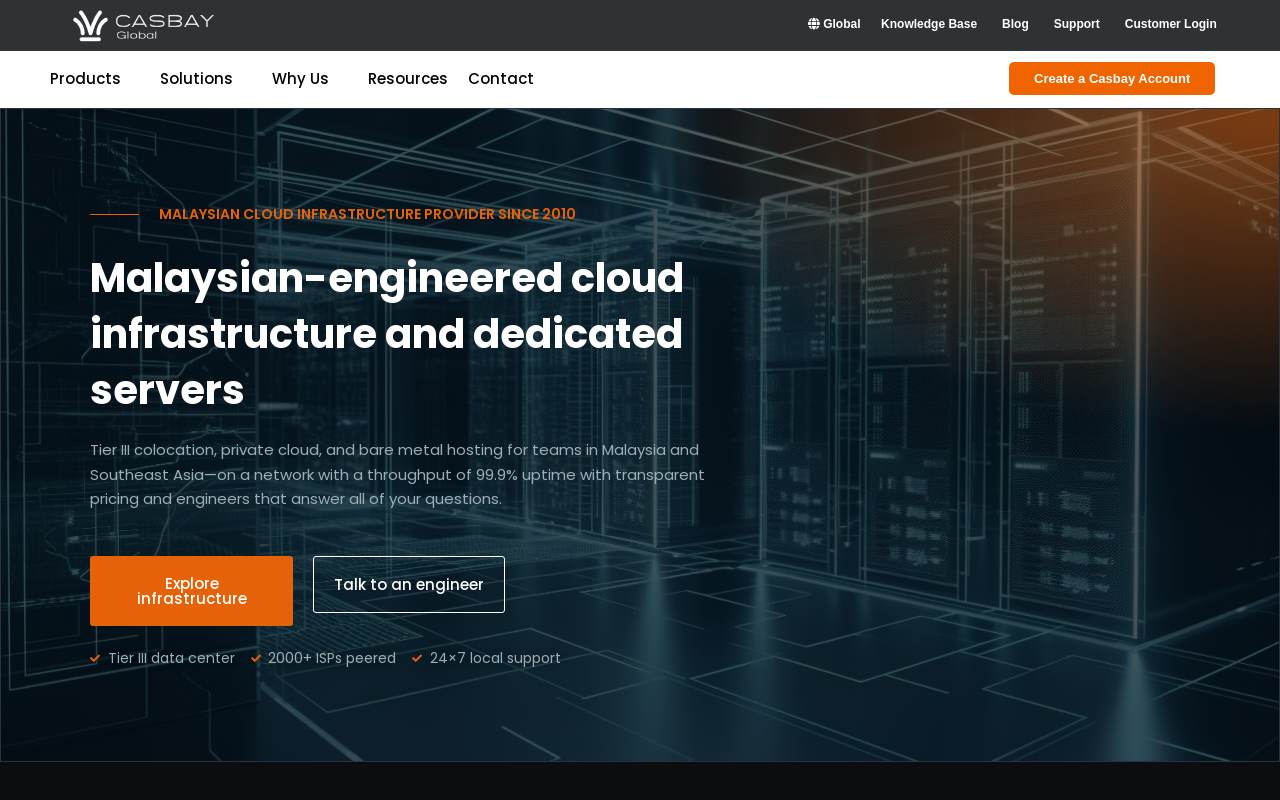Click the checkmark beside 24×7 local support
The image size is (1280, 800).
click(x=417, y=658)
